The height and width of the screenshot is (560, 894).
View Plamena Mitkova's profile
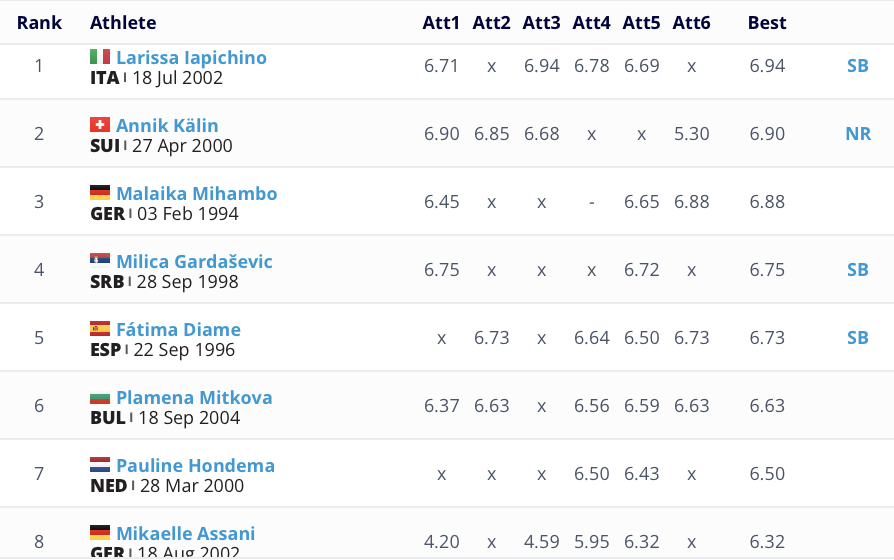194,398
